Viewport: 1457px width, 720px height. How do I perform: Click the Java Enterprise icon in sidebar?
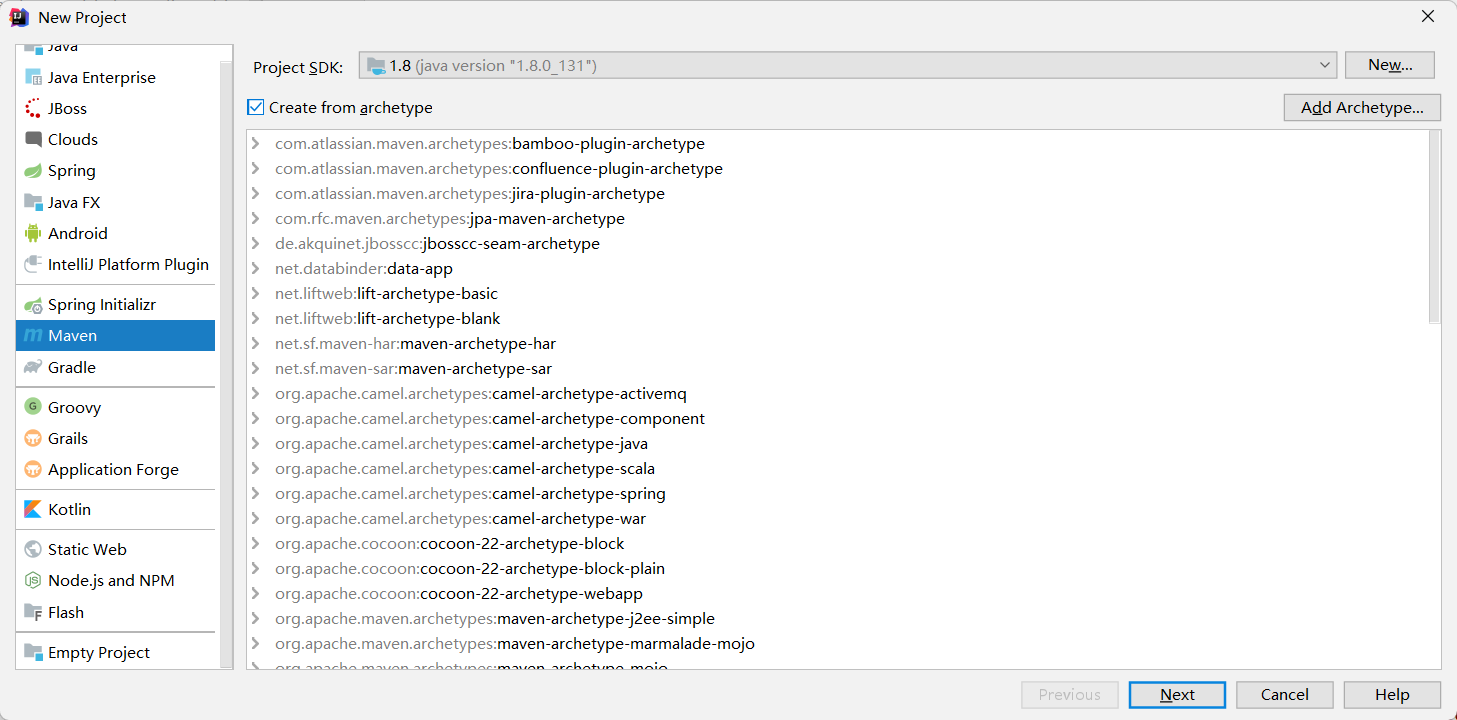(x=33, y=77)
